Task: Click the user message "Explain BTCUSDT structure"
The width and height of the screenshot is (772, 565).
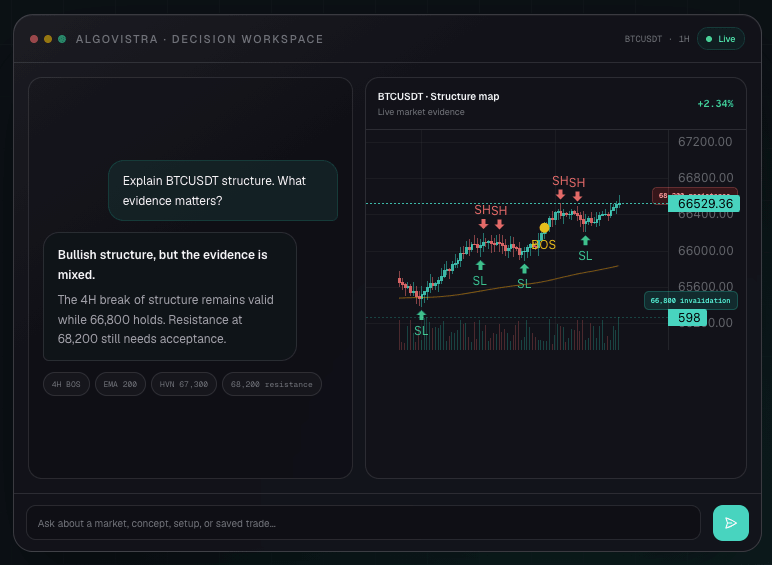Action: click(223, 190)
